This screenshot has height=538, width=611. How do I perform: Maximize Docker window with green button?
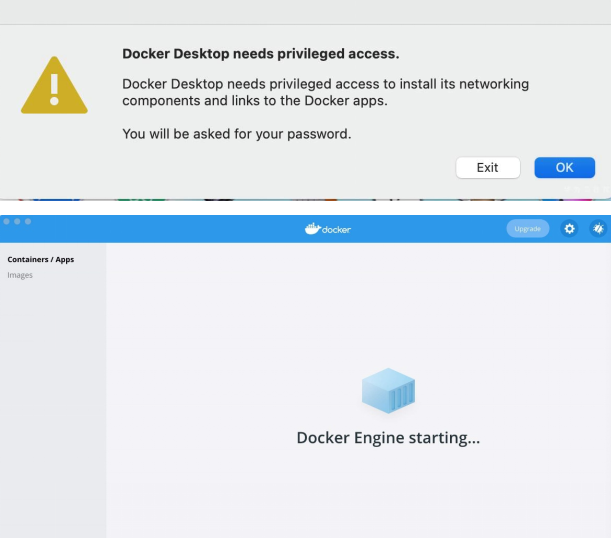pyautogui.click(x=28, y=220)
